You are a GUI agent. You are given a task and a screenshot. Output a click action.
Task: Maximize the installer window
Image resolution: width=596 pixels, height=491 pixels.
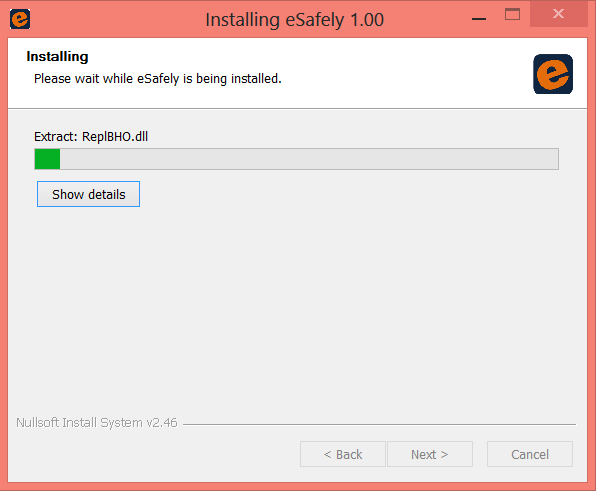[512, 14]
